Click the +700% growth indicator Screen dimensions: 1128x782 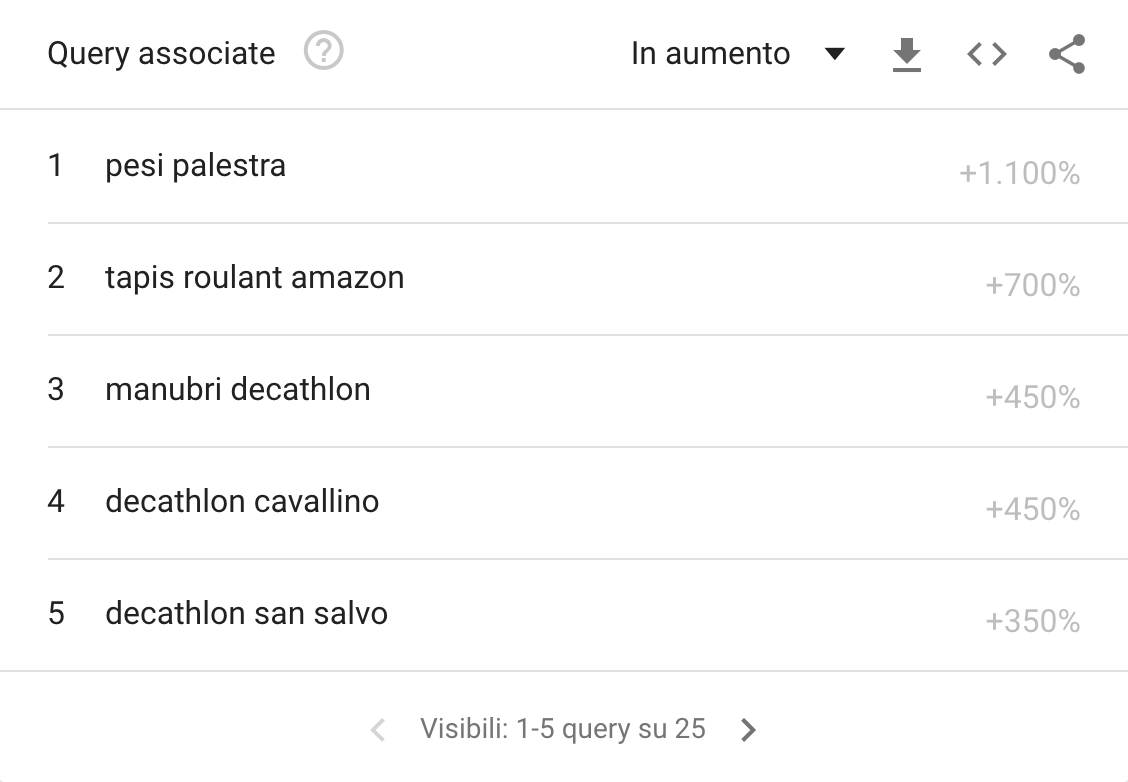[x=1031, y=285]
